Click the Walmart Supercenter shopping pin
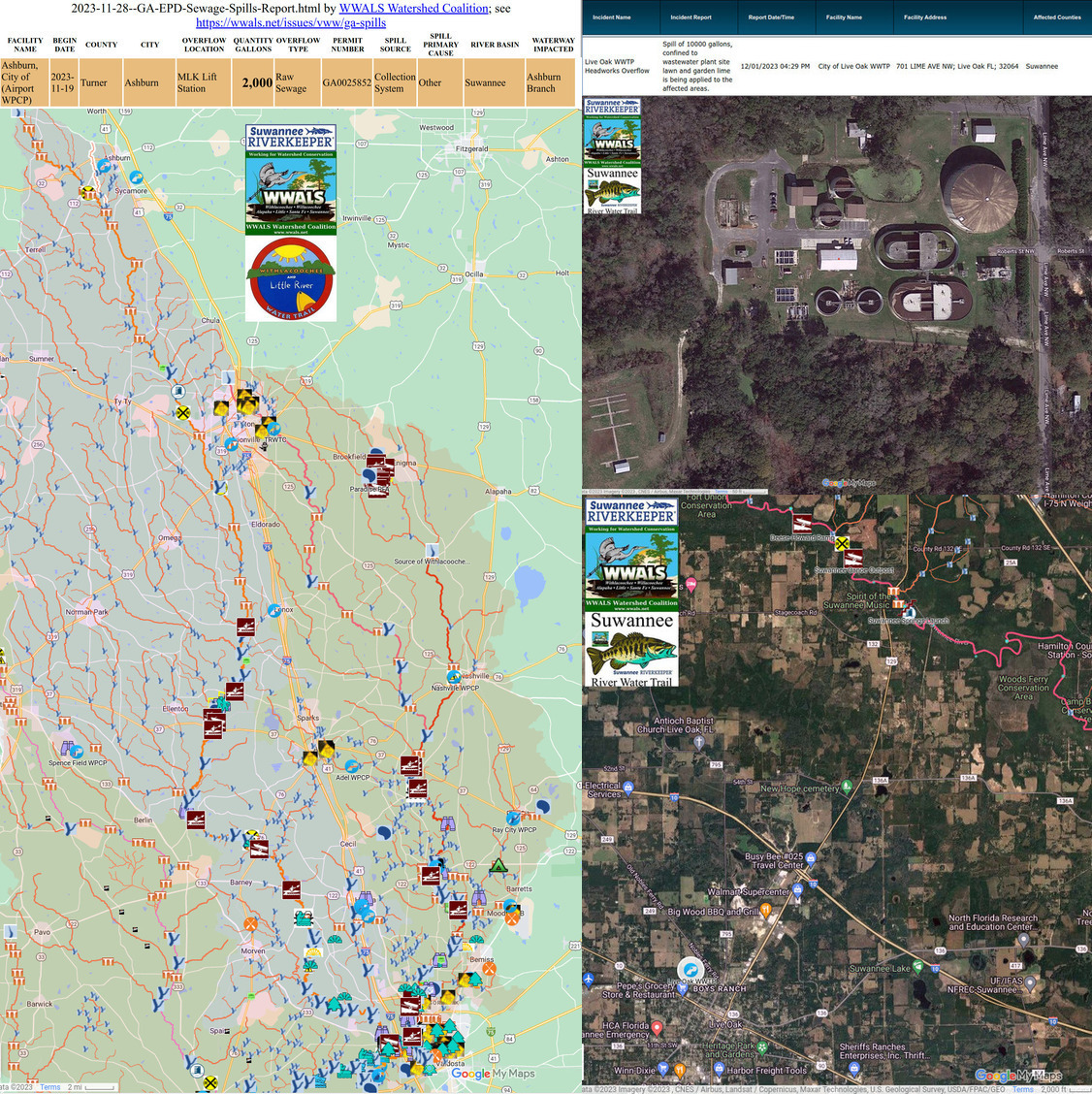 (797, 889)
